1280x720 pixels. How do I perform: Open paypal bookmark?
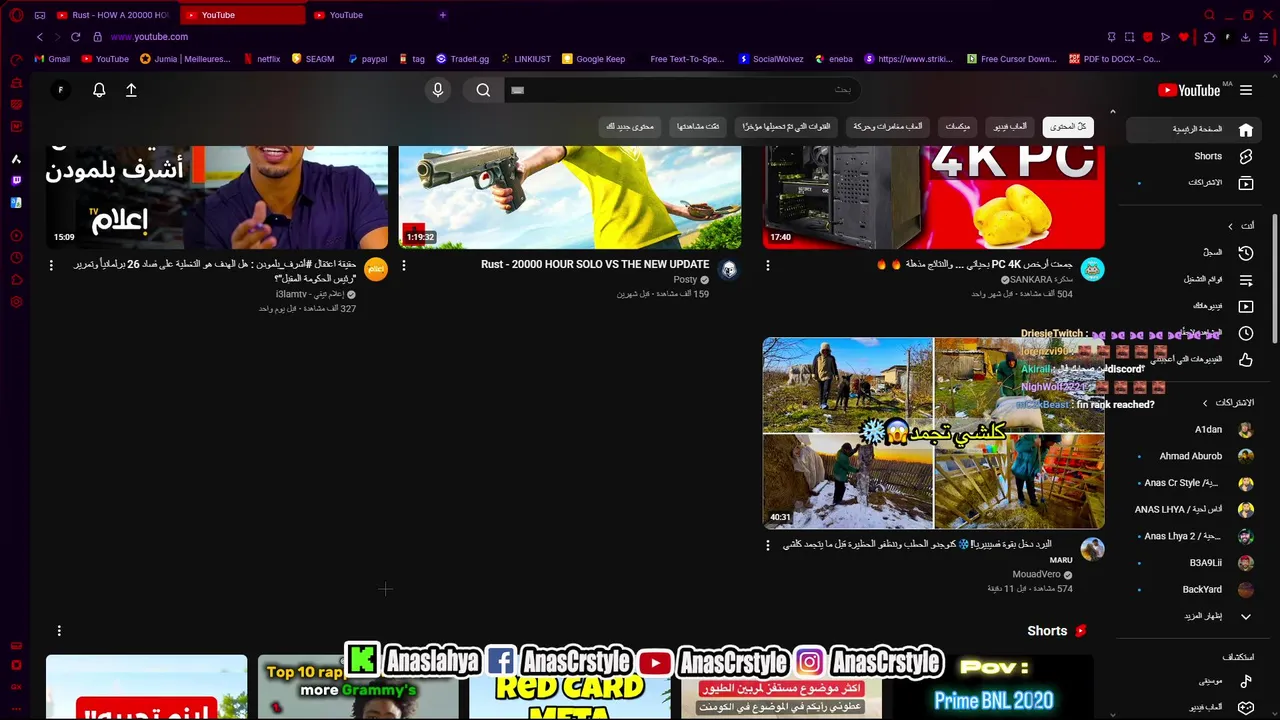click(368, 59)
